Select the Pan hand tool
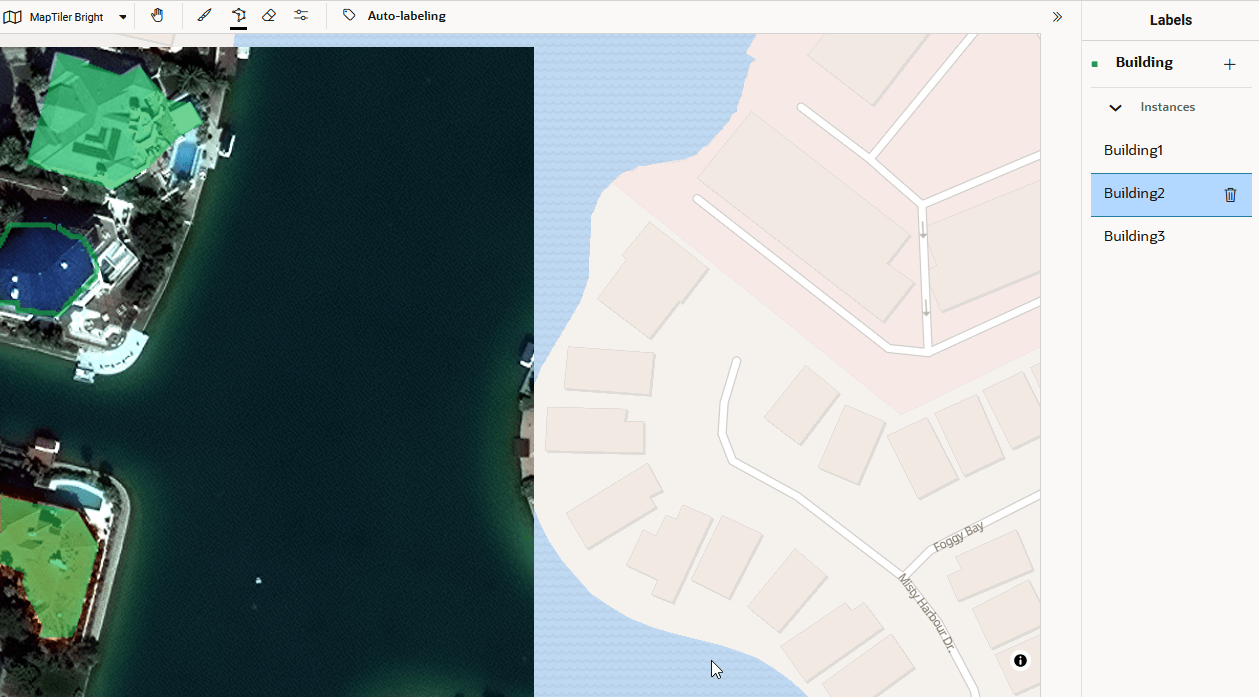 pyautogui.click(x=157, y=16)
